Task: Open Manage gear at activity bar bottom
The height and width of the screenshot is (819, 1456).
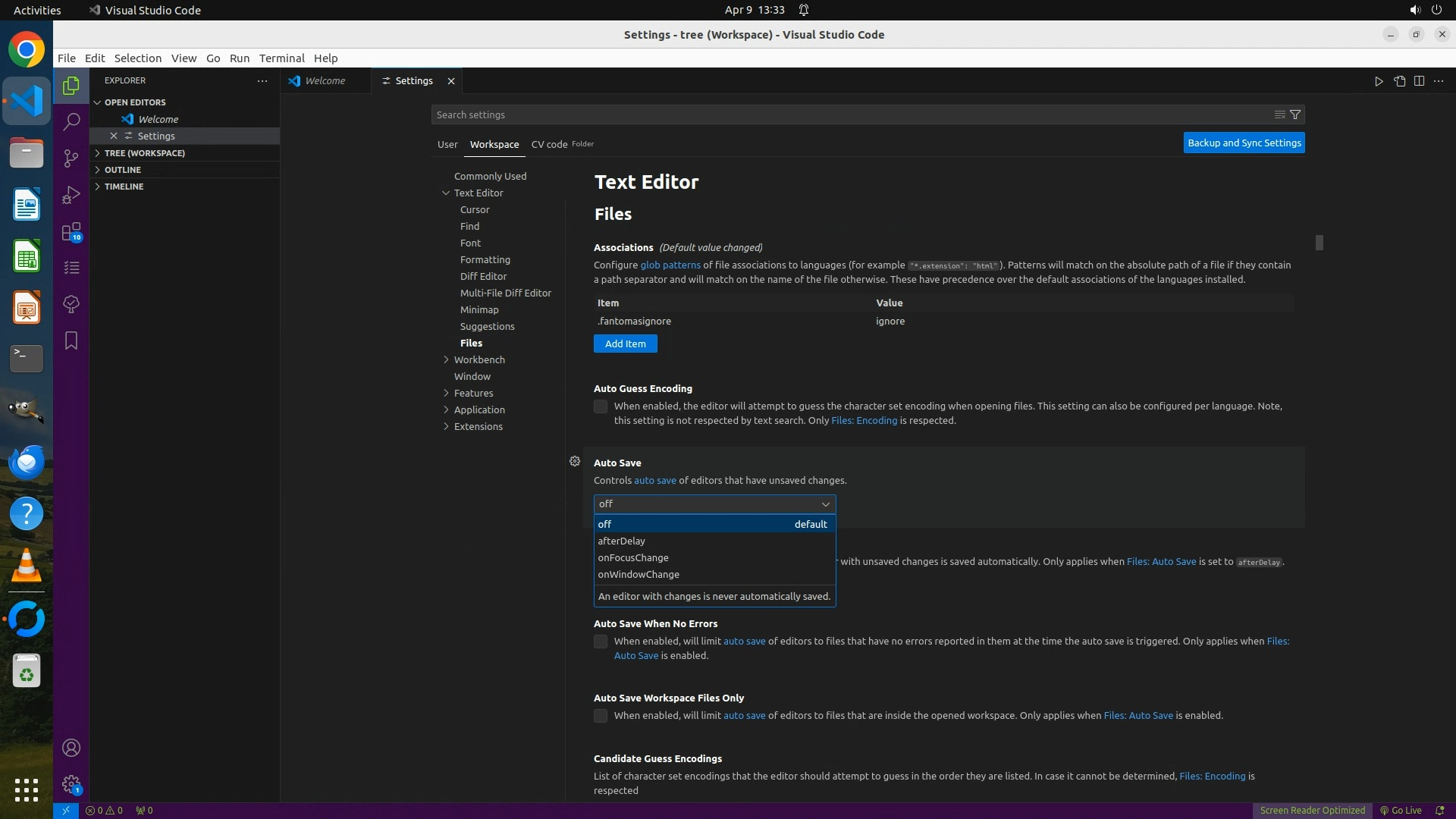Action: [71, 784]
